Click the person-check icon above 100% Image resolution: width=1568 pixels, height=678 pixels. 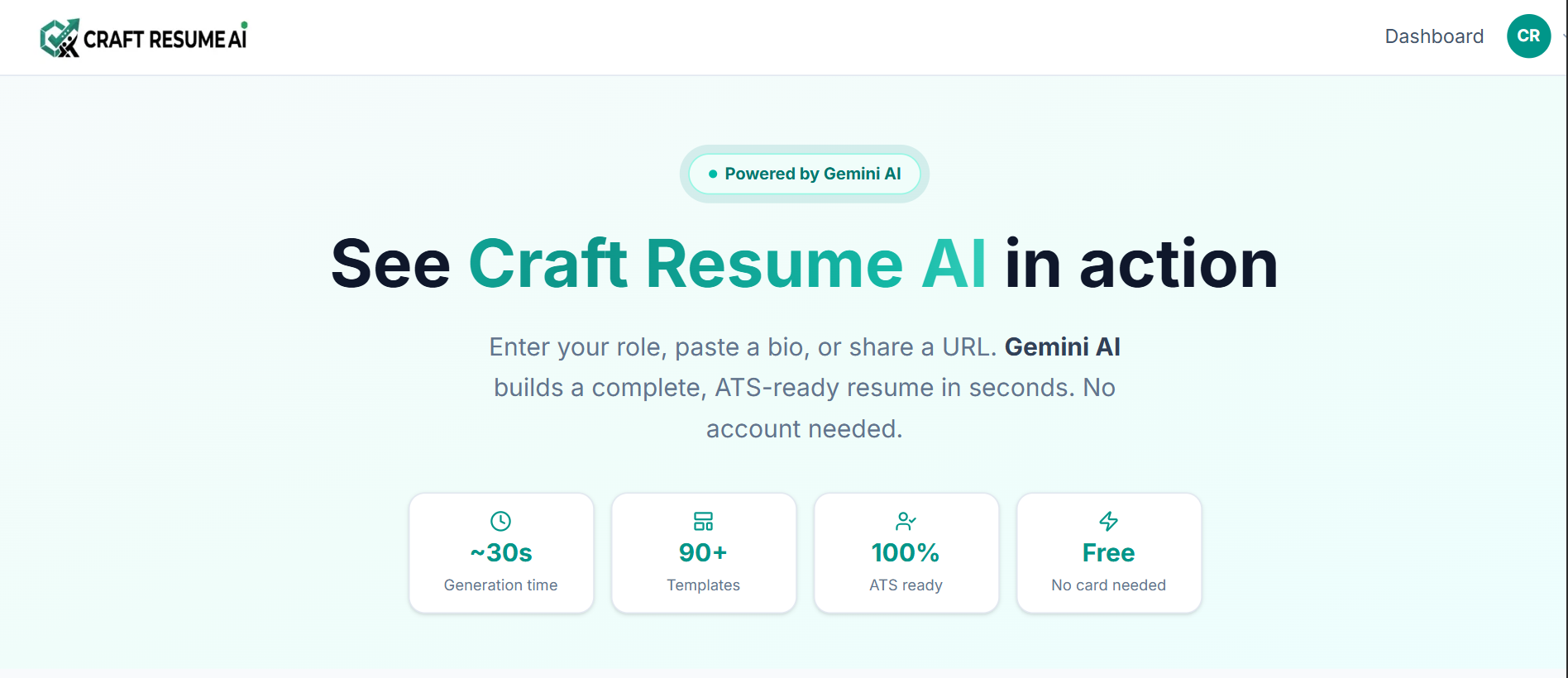pyautogui.click(x=906, y=521)
